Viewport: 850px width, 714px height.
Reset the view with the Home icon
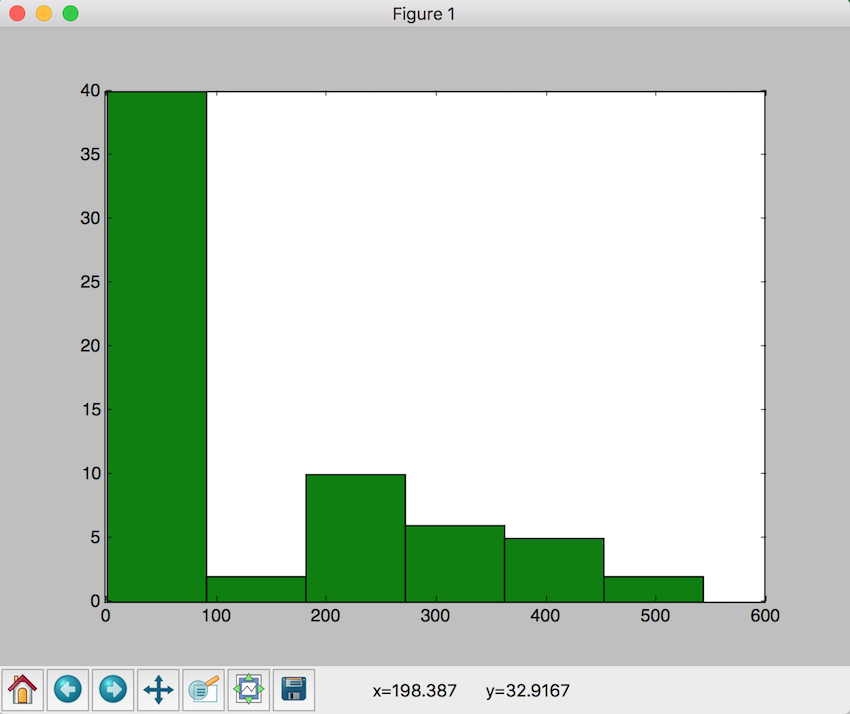tap(23, 690)
